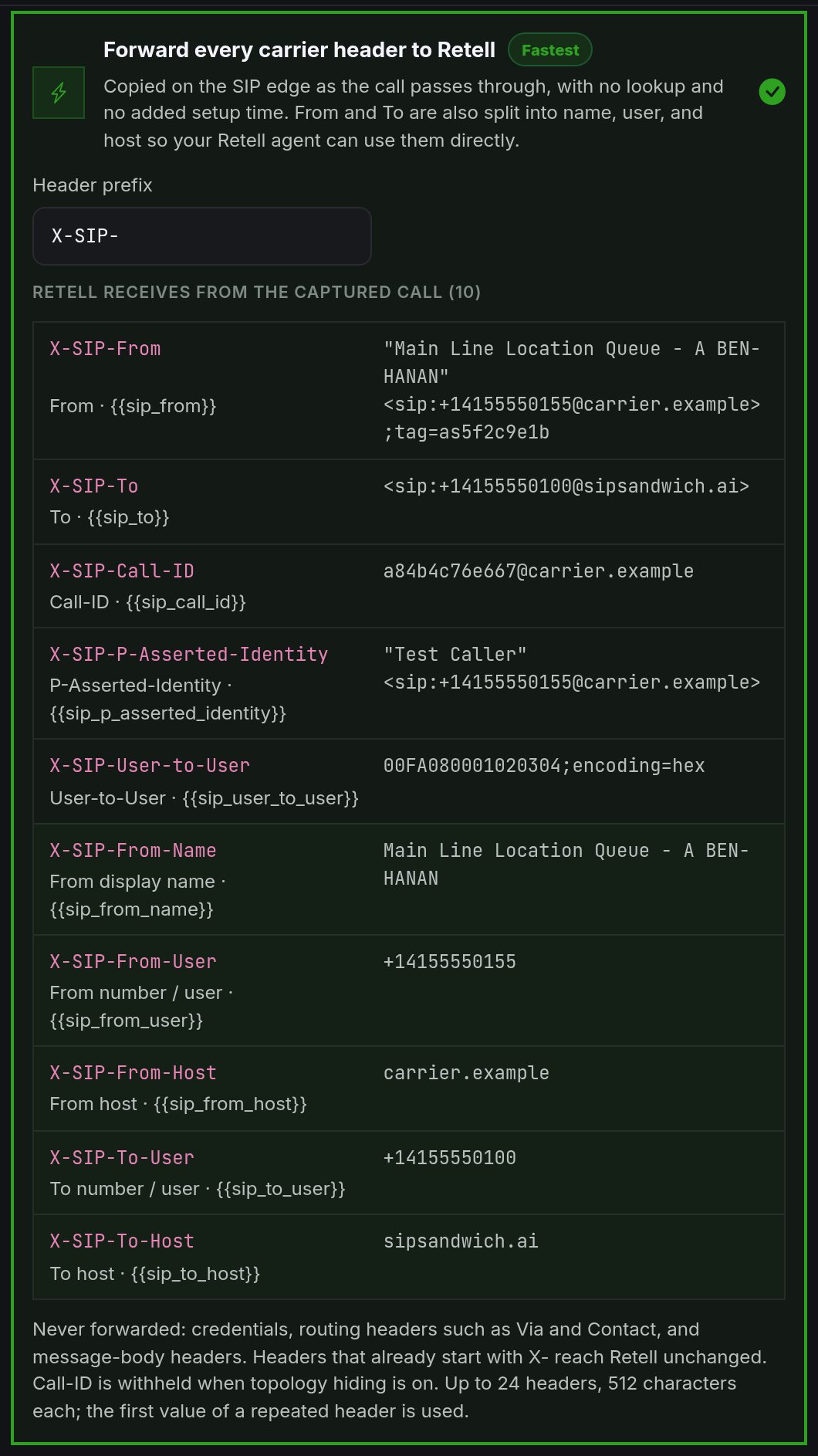The width and height of the screenshot is (818, 1456).
Task: Click the sipsandwich.ai To-Host value
Action: [461, 1241]
